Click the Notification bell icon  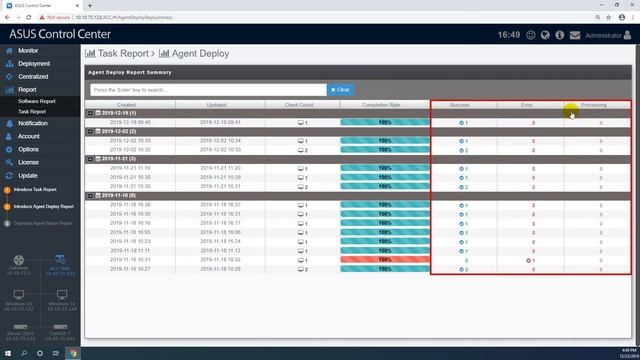click(9, 123)
